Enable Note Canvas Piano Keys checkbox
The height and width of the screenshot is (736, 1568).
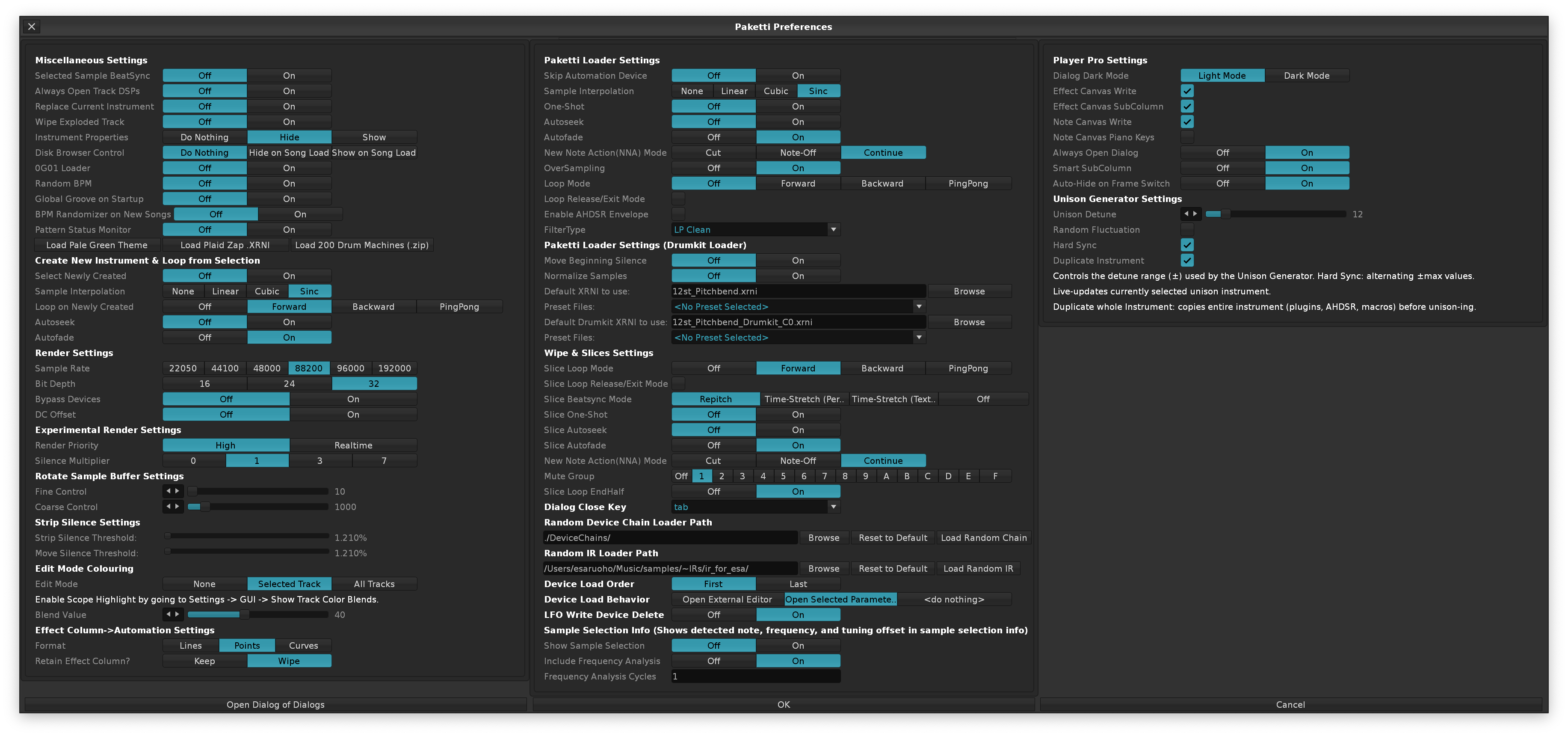click(x=1187, y=137)
